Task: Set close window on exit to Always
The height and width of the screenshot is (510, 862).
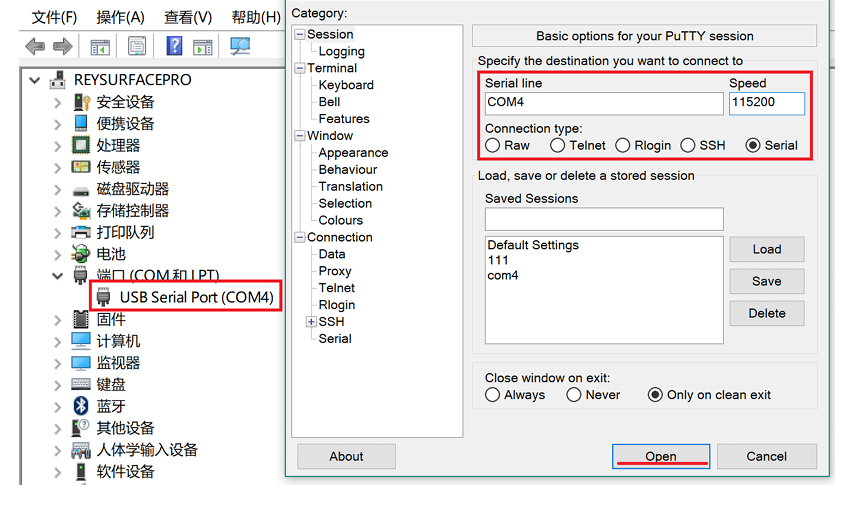Action: click(493, 395)
